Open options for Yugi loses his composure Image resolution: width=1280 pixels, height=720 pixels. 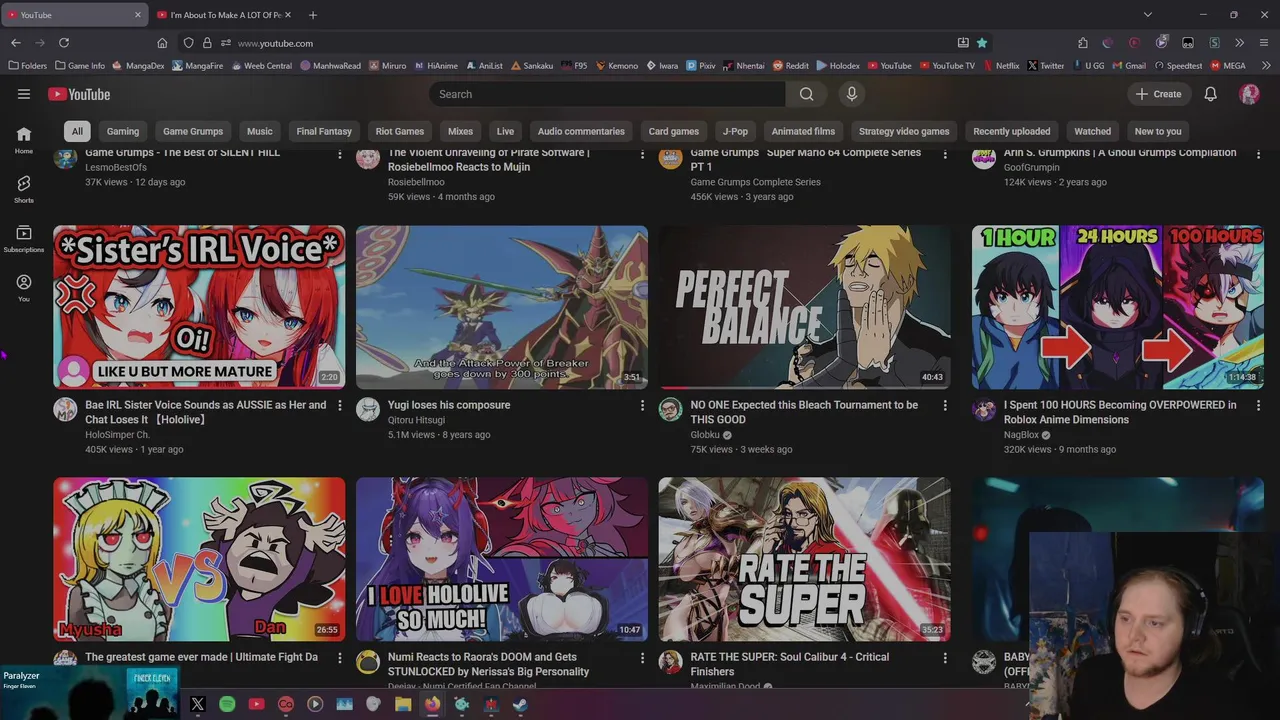tap(642, 405)
